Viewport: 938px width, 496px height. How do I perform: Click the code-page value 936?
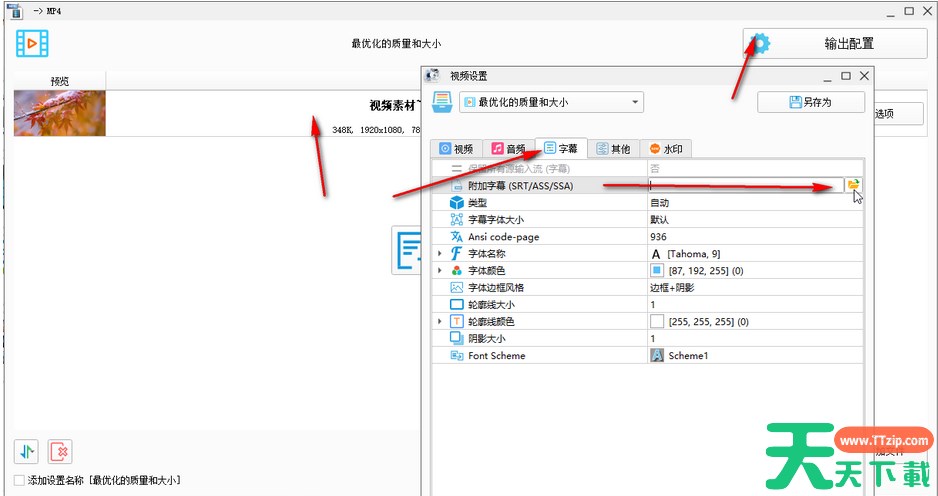[x=659, y=237]
